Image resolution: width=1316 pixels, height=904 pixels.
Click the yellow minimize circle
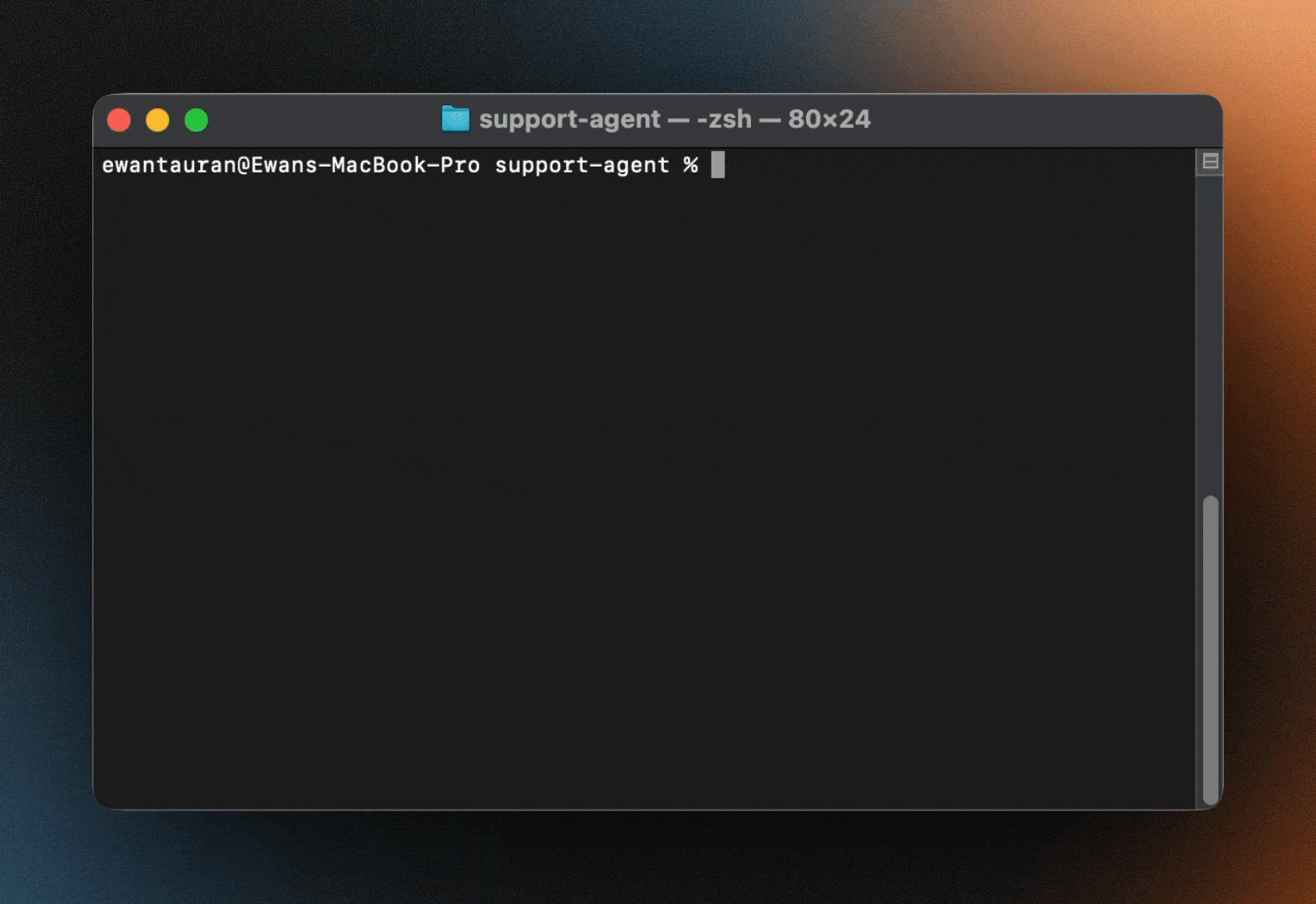(158, 120)
